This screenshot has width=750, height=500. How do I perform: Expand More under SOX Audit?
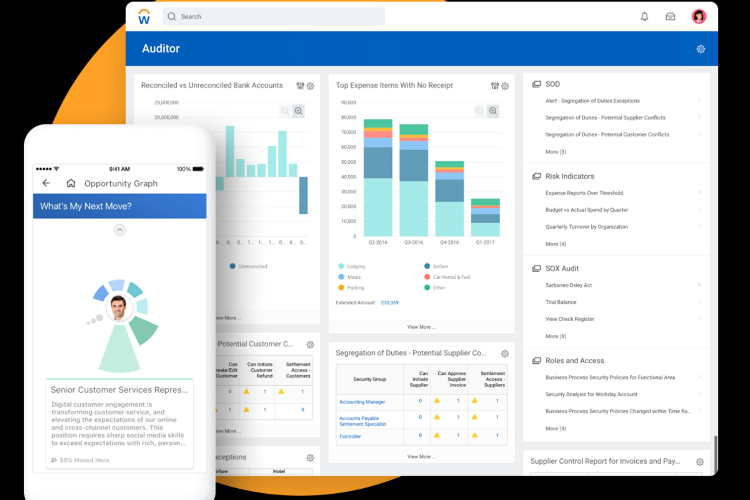pos(555,336)
